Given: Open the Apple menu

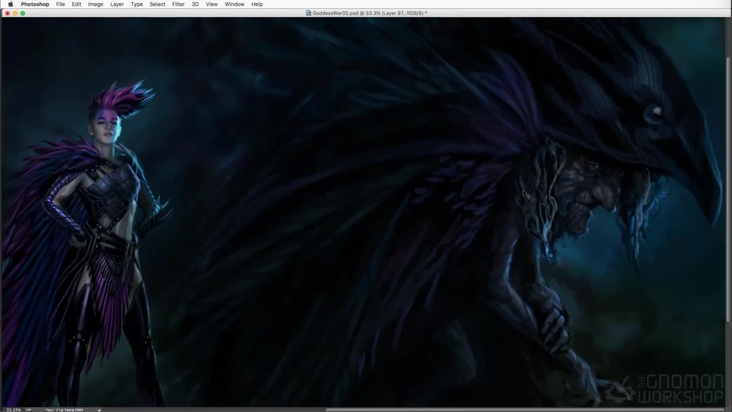Looking at the screenshot, I should 10,4.
